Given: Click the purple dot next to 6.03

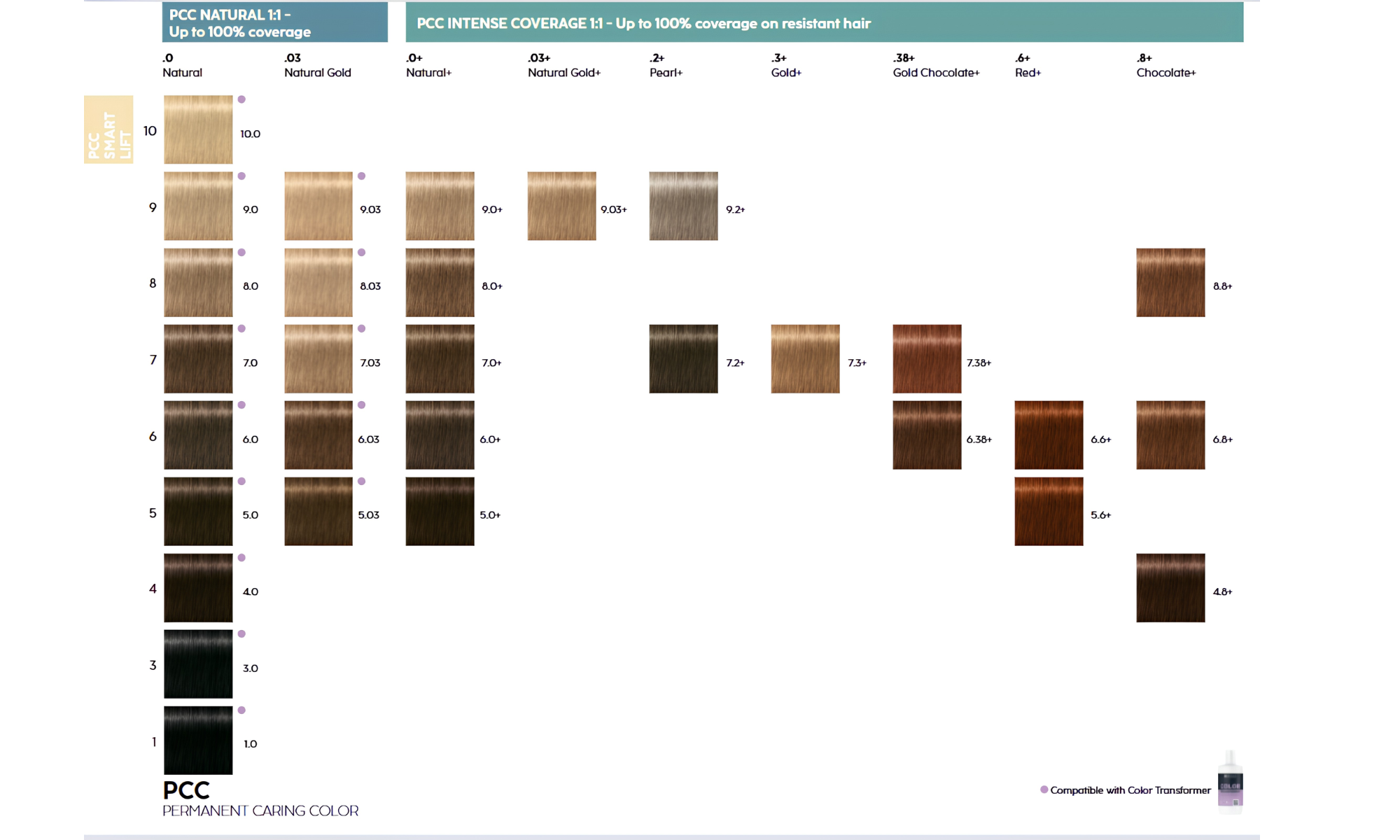Looking at the screenshot, I should tap(361, 405).
